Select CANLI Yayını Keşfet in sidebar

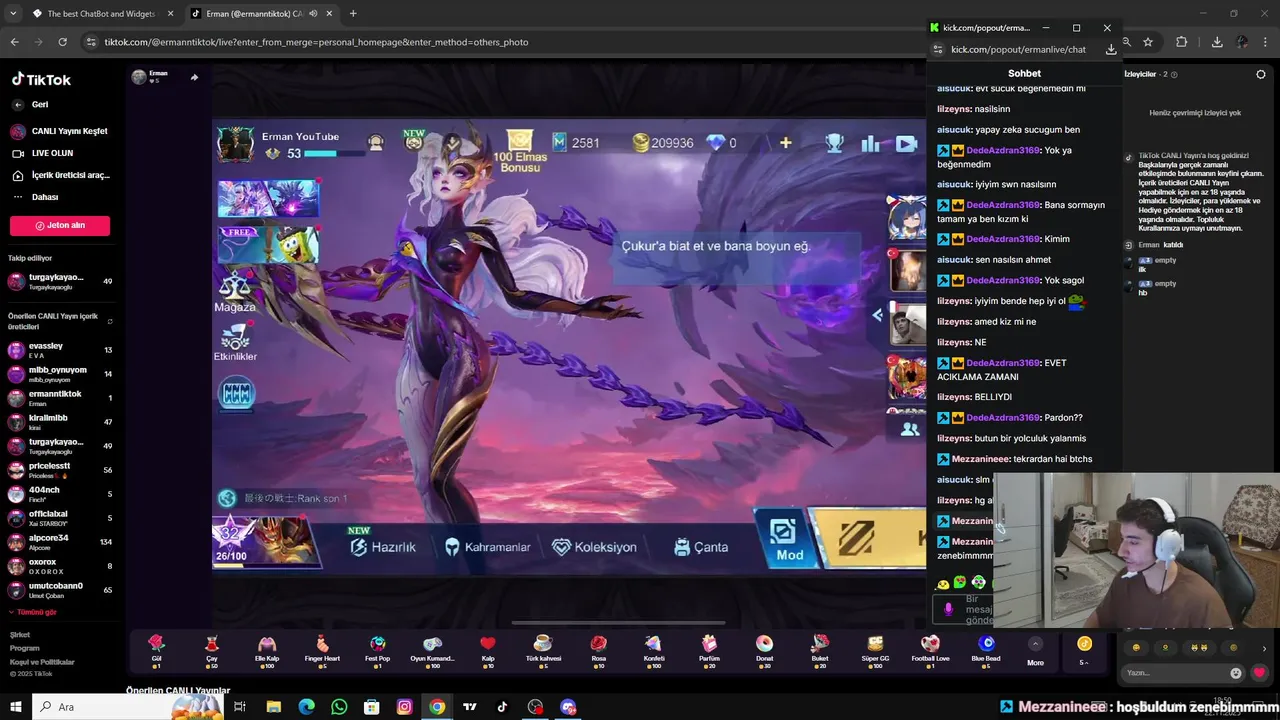click(60, 131)
